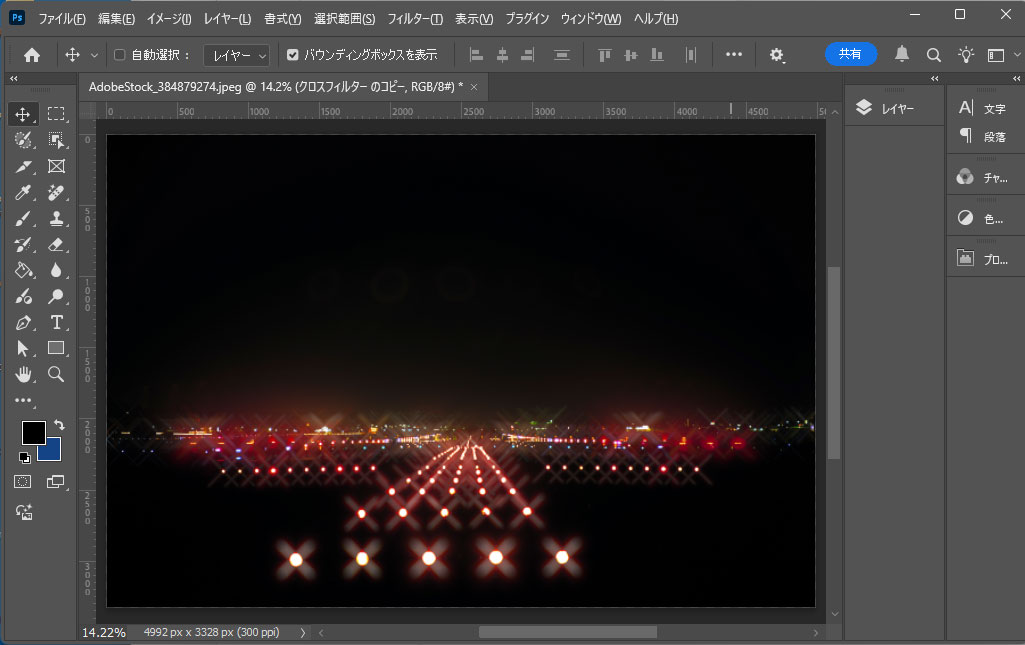The image size is (1025, 645).
Task: Select the Eraser tool
Action: coord(56,244)
